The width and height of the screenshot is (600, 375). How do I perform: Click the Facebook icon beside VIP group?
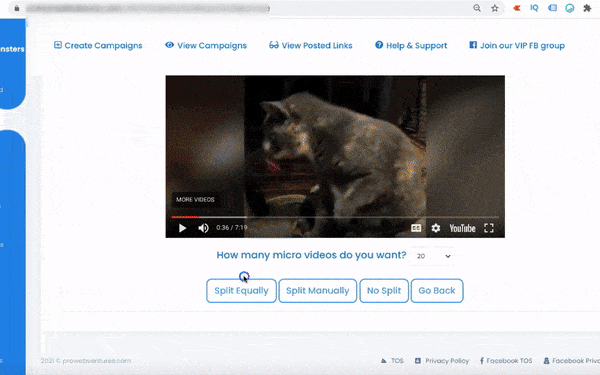(473, 45)
